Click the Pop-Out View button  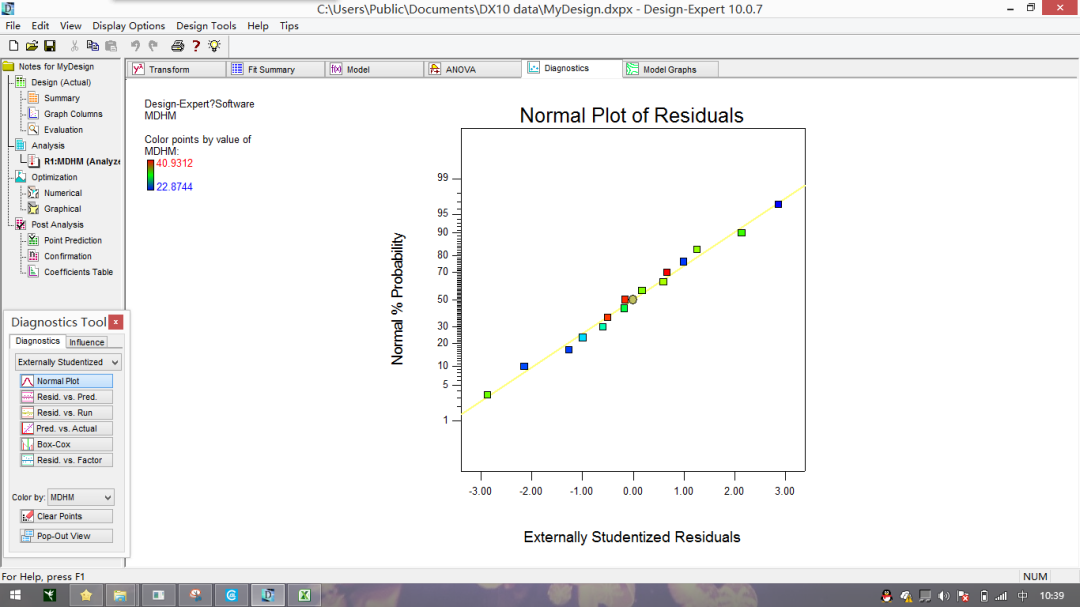(66, 536)
